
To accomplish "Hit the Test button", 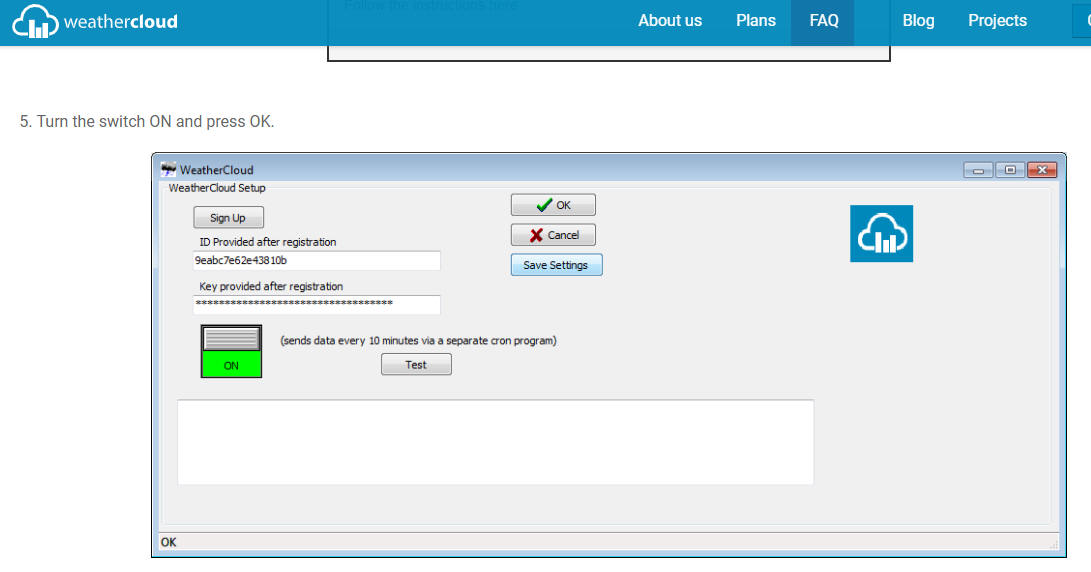I will pyautogui.click(x=416, y=365).
